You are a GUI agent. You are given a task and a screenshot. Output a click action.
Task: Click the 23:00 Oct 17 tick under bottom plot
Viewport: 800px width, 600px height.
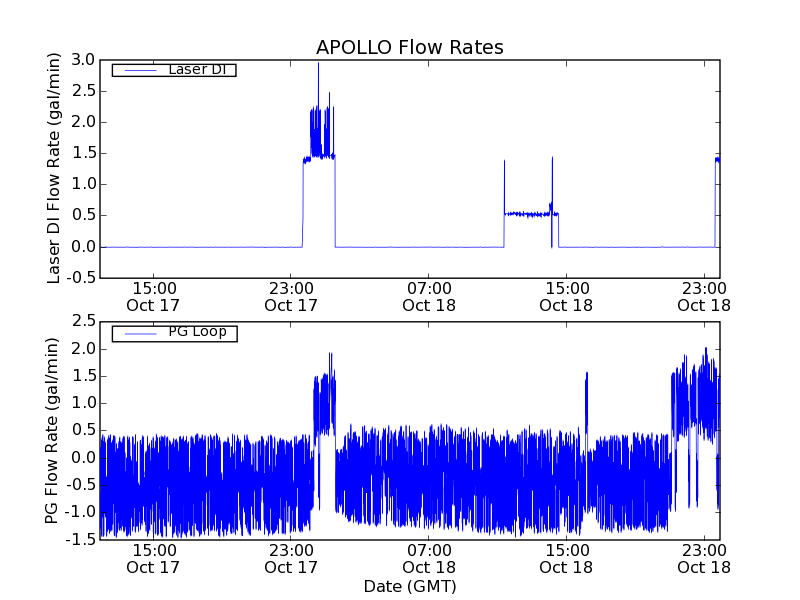coord(291,558)
